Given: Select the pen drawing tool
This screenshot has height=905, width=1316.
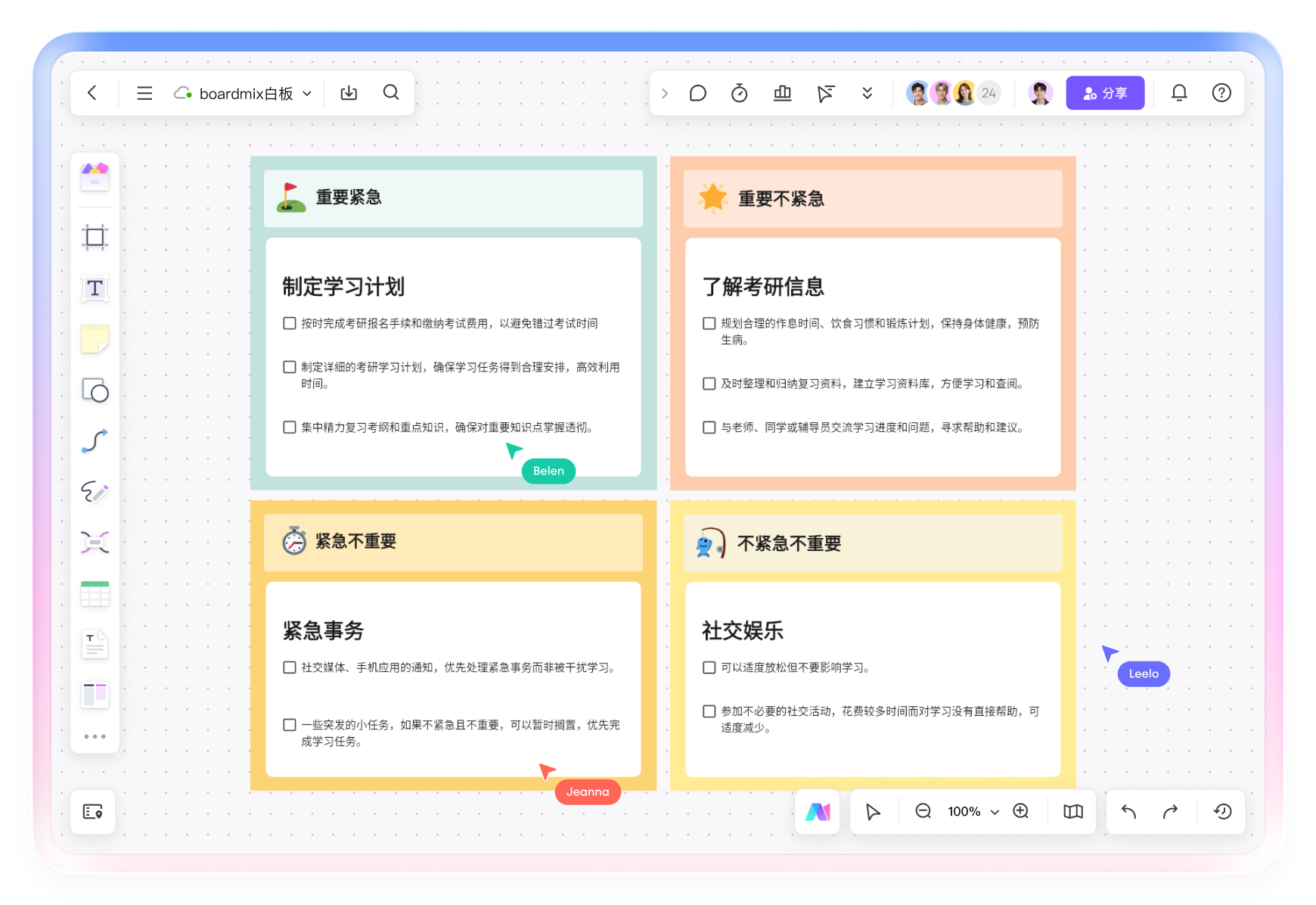Looking at the screenshot, I should (95, 492).
